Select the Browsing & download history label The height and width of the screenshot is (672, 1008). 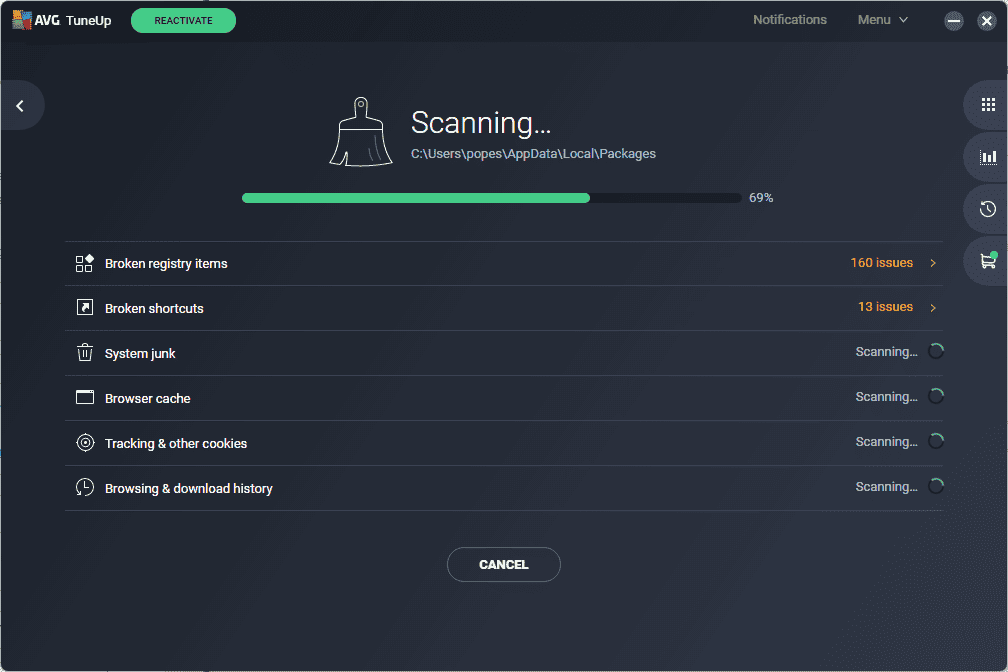point(189,489)
